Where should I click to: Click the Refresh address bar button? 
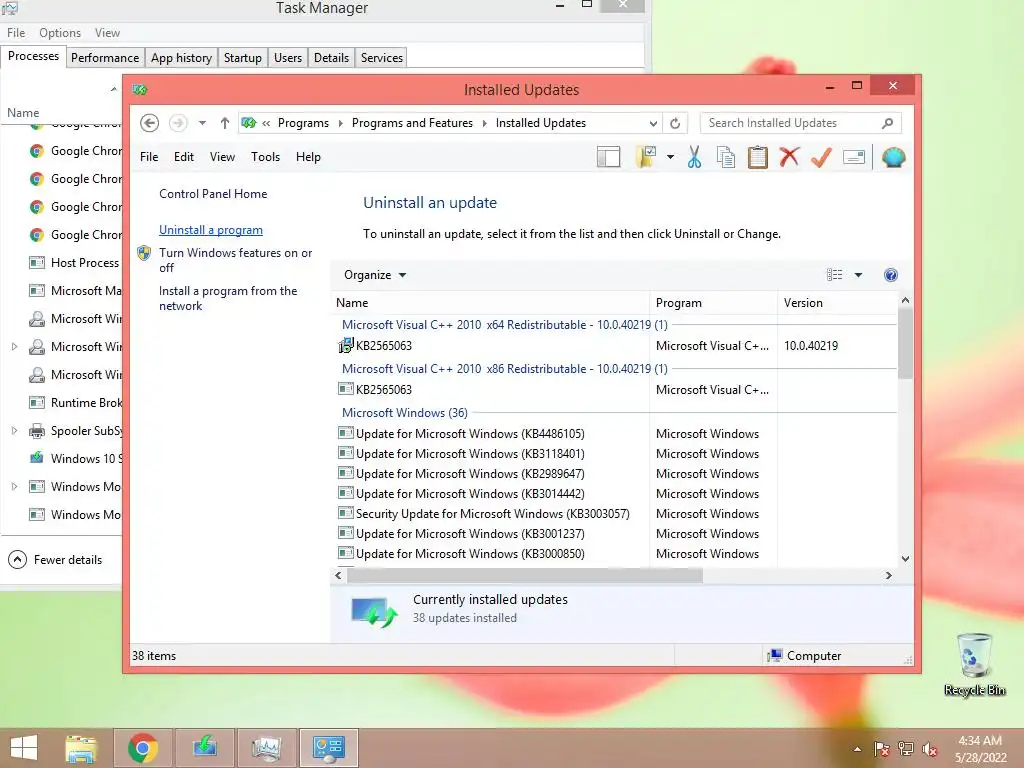coord(675,123)
